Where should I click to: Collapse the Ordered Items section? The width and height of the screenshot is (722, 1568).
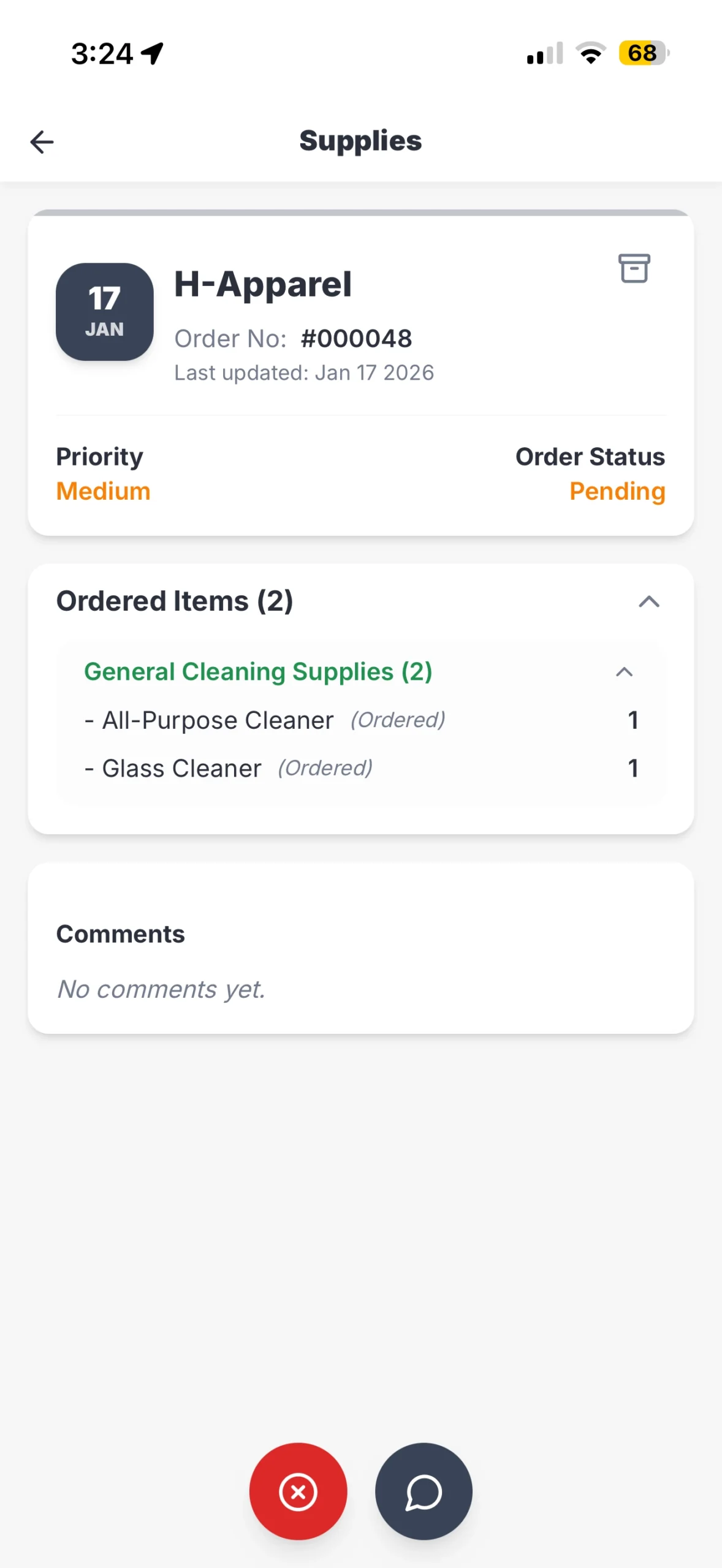[x=648, y=601]
